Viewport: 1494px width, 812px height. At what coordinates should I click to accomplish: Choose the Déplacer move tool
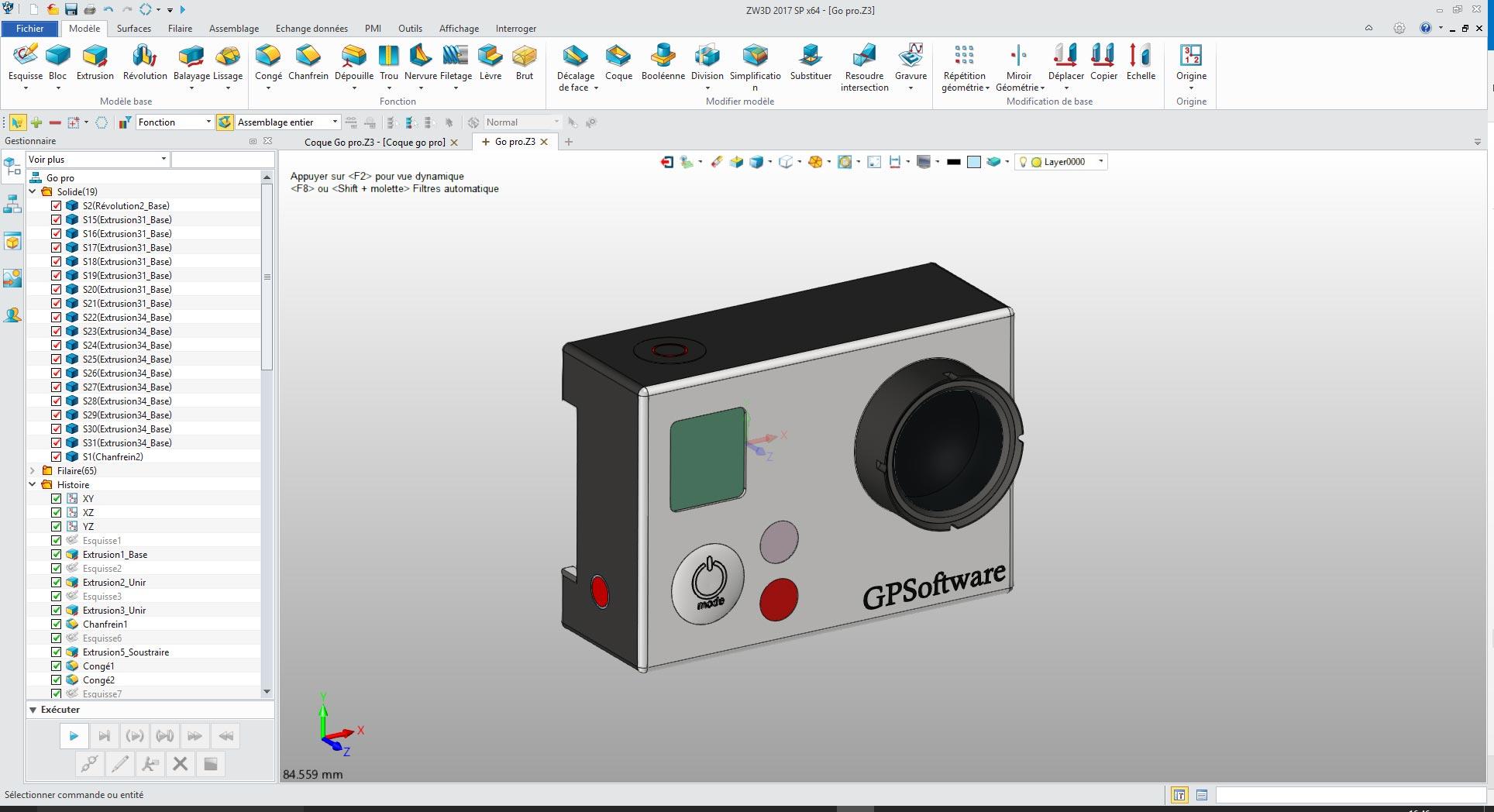coord(1065,62)
